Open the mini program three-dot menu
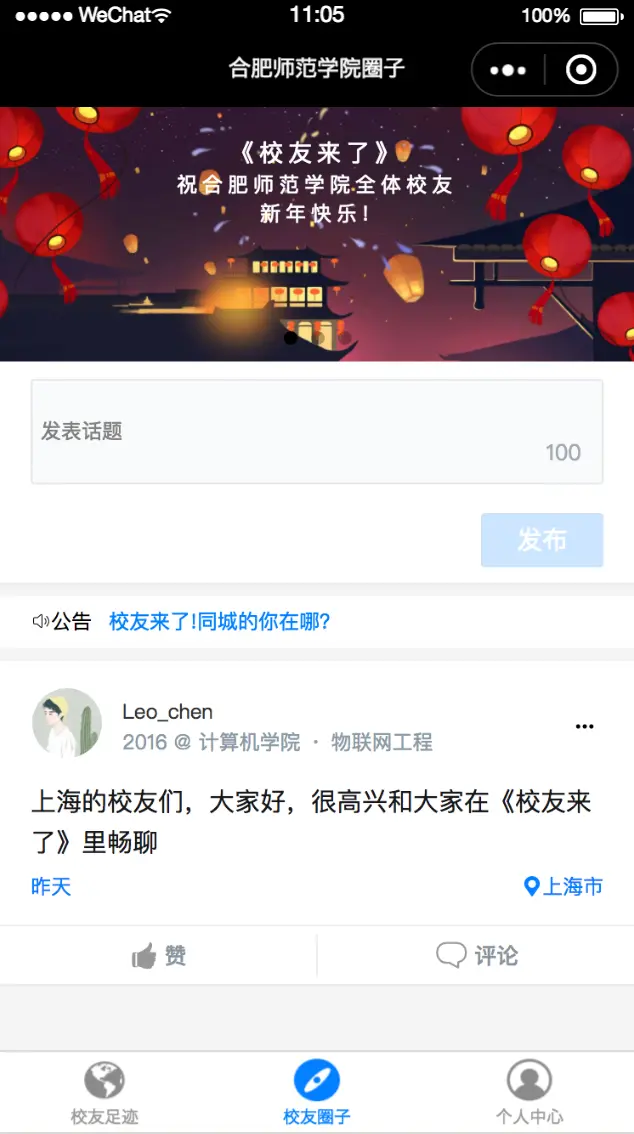The image size is (634, 1134). tap(507, 70)
